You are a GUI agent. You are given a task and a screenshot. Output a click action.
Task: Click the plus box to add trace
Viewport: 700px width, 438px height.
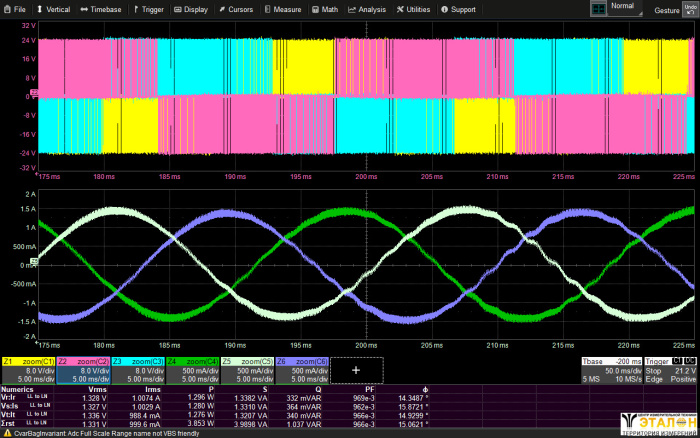(356, 370)
